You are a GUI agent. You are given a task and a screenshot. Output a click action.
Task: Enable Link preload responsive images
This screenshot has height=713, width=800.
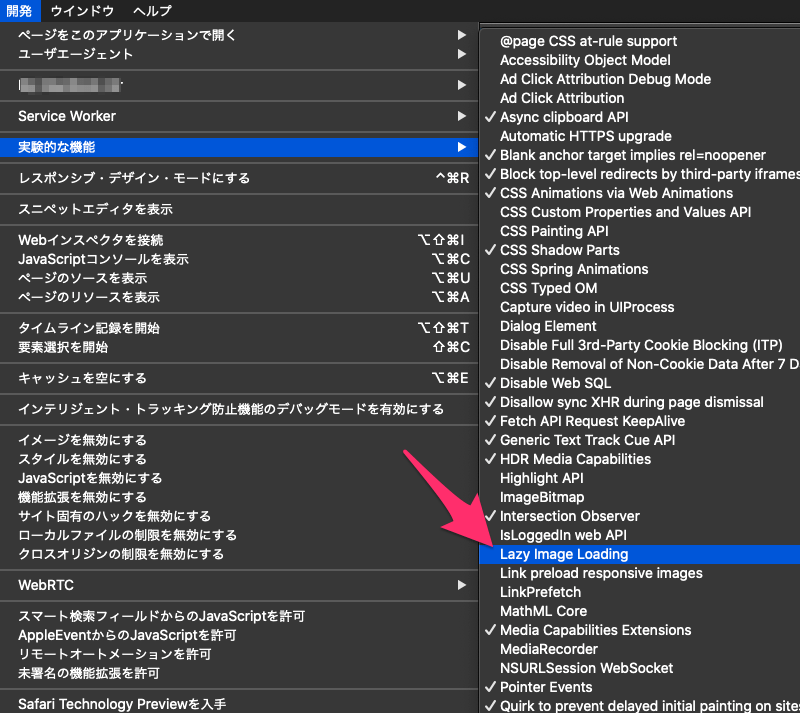point(640,573)
